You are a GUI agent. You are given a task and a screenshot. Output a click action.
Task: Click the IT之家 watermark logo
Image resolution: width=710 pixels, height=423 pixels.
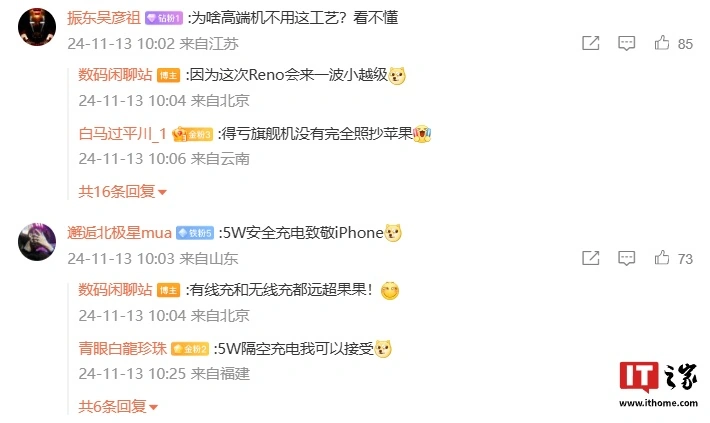[658, 384]
